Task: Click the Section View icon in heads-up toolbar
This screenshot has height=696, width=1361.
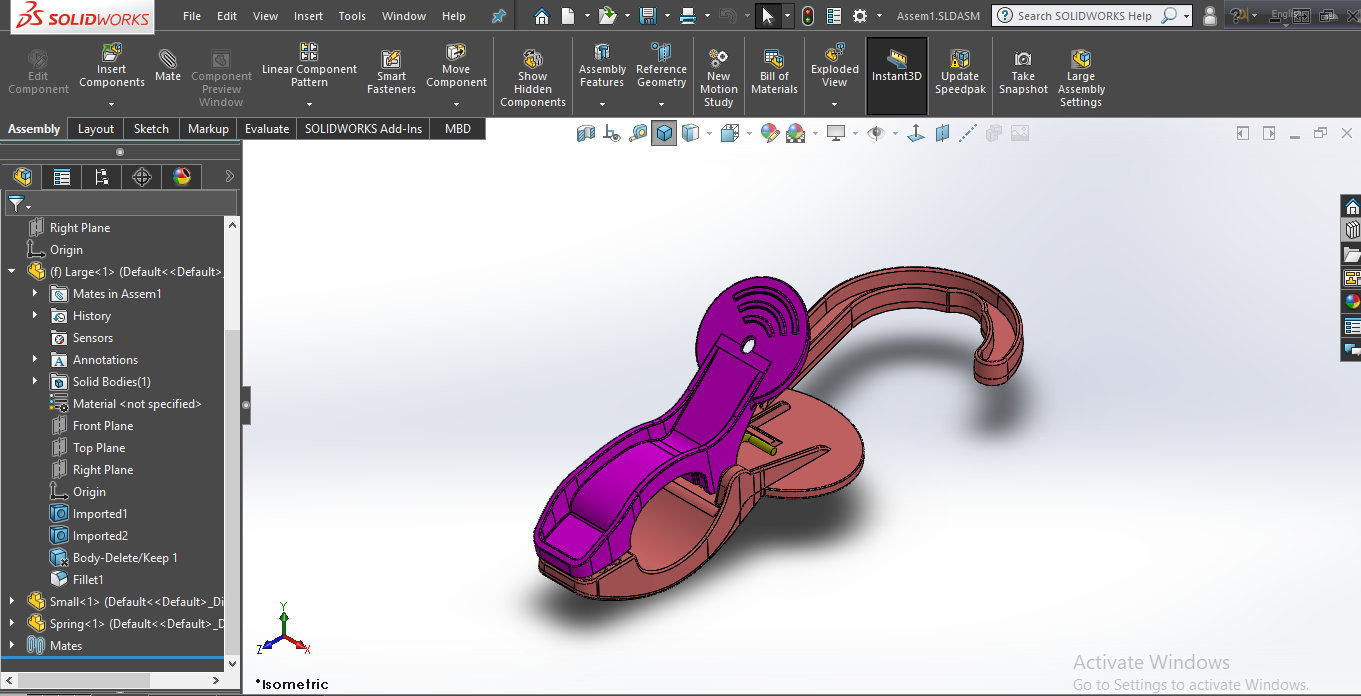Action: point(586,133)
